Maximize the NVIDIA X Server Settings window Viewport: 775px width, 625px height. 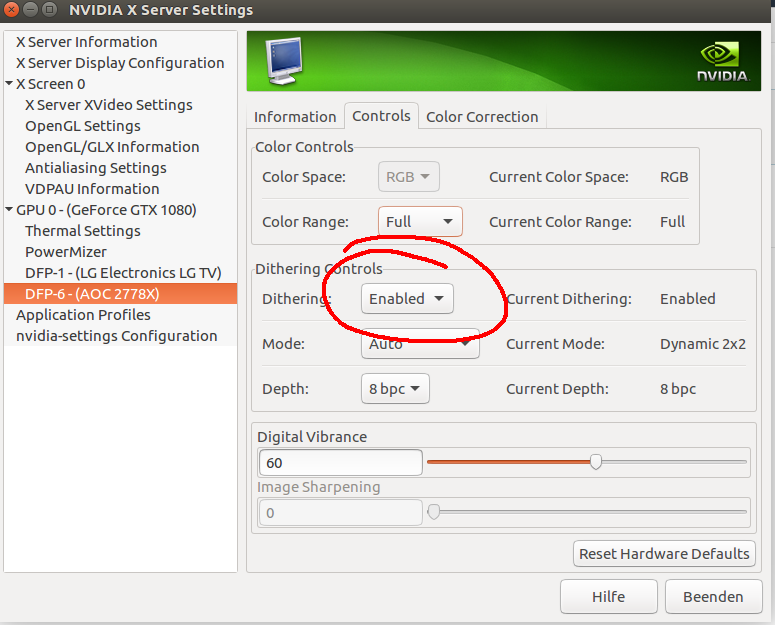pyautogui.click(x=49, y=9)
